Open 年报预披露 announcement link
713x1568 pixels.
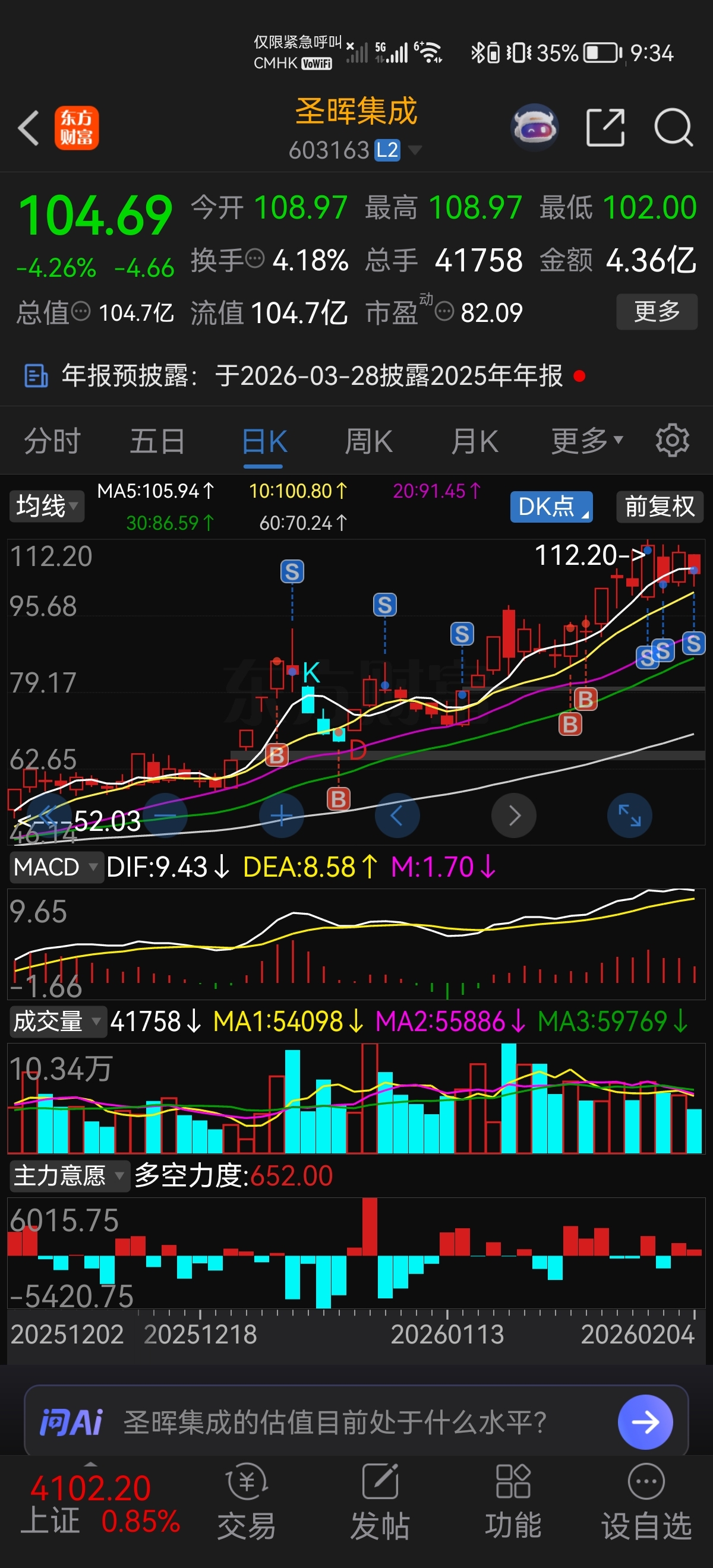311,375
